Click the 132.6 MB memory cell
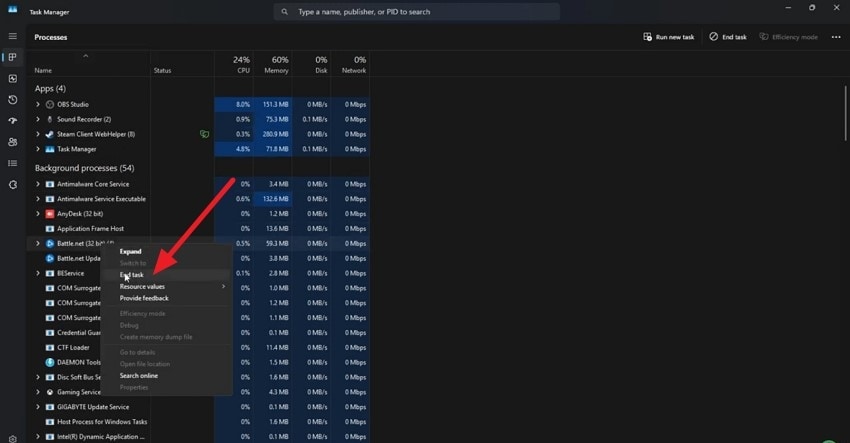 (273, 199)
